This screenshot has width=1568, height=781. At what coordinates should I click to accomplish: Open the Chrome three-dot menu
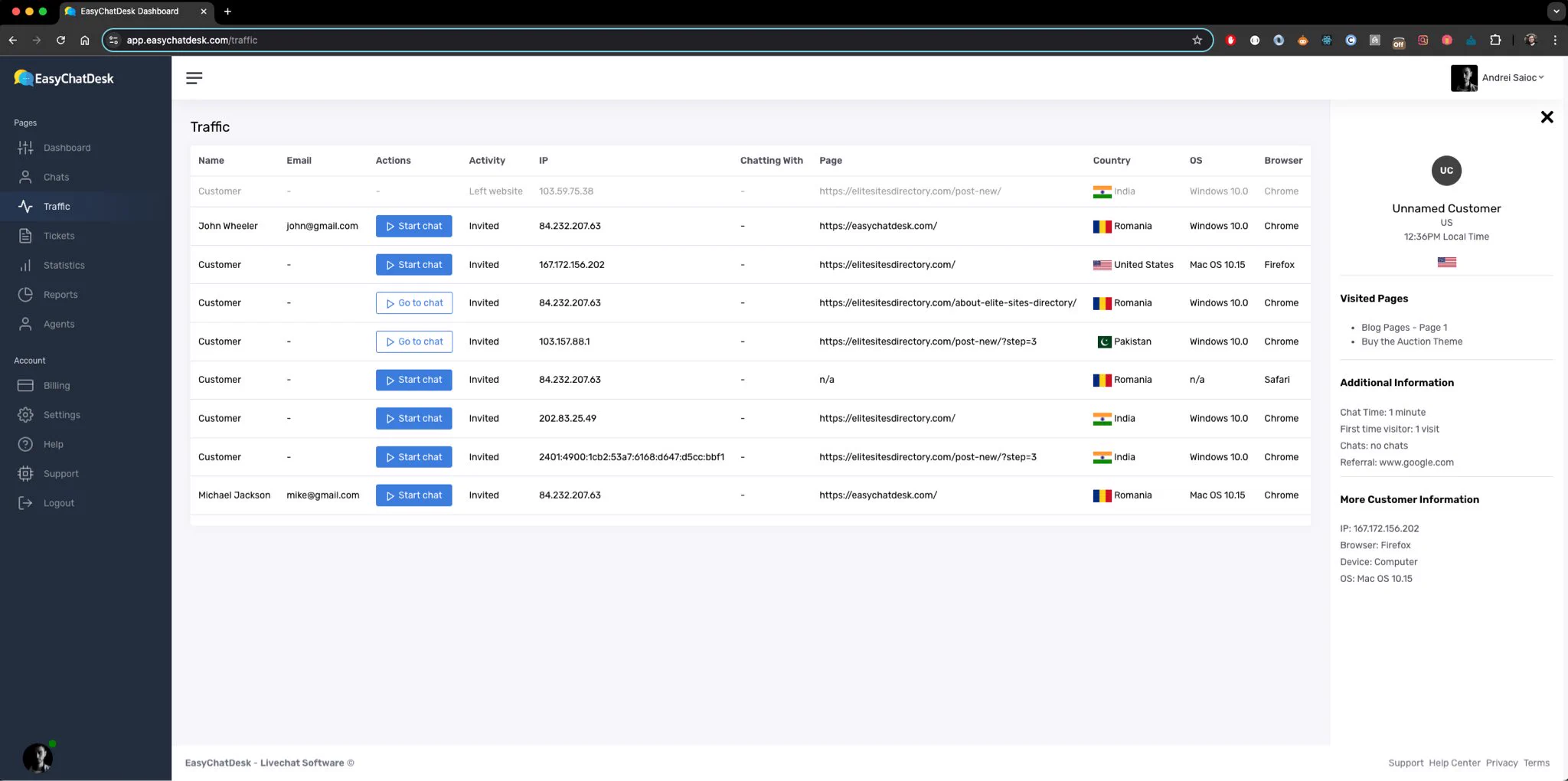(x=1554, y=40)
